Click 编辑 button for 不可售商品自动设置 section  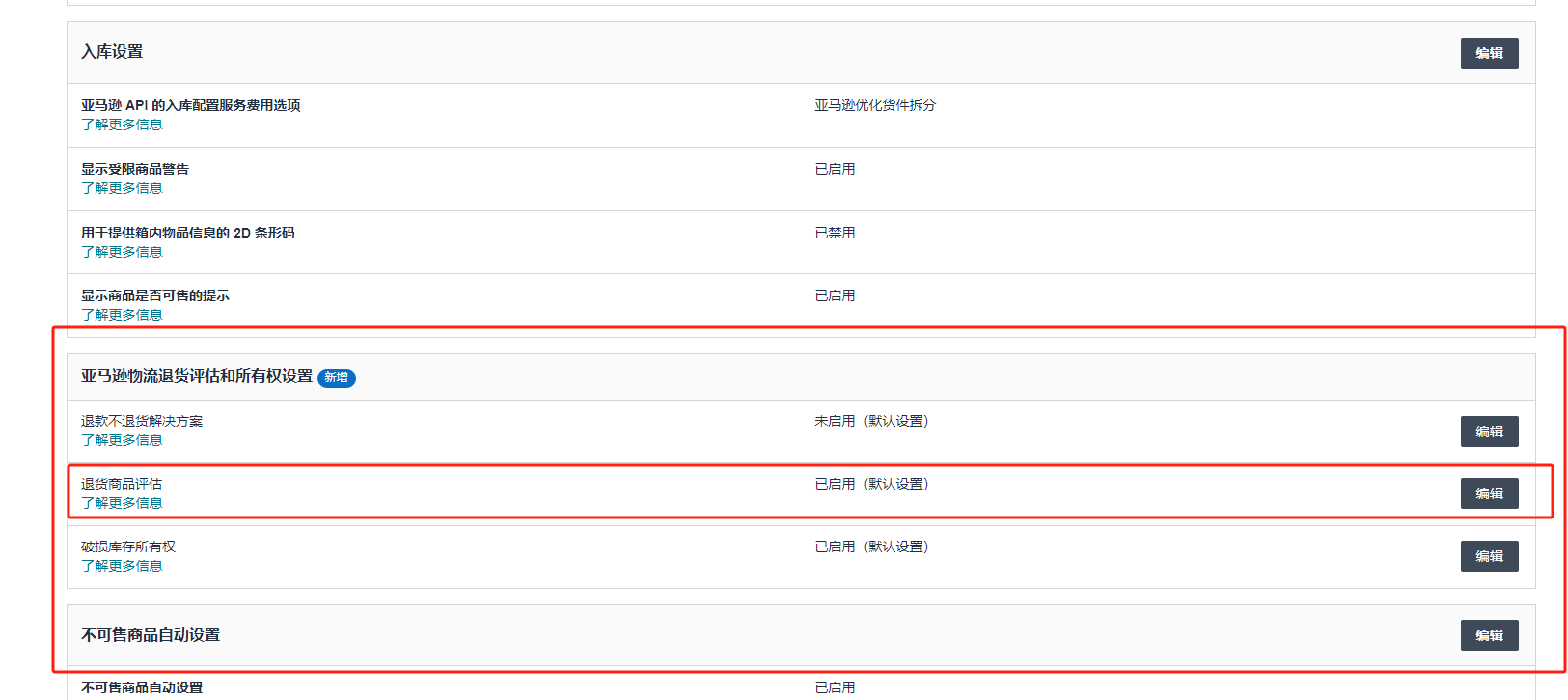(1489, 635)
